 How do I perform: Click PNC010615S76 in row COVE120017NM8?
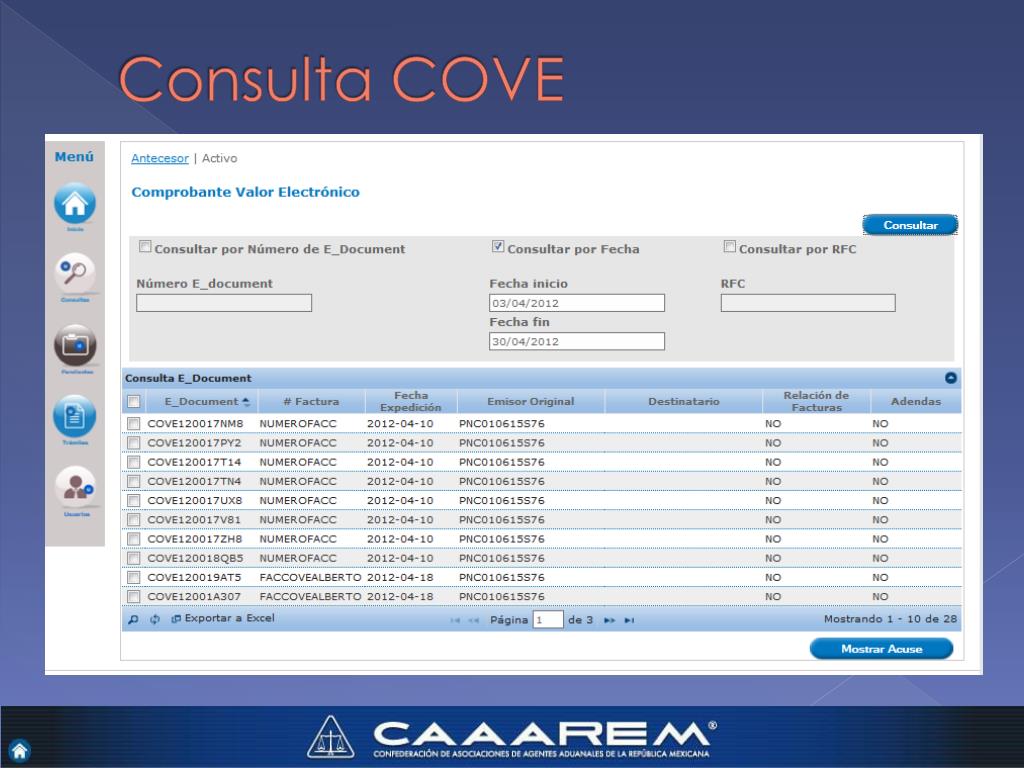[502, 424]
